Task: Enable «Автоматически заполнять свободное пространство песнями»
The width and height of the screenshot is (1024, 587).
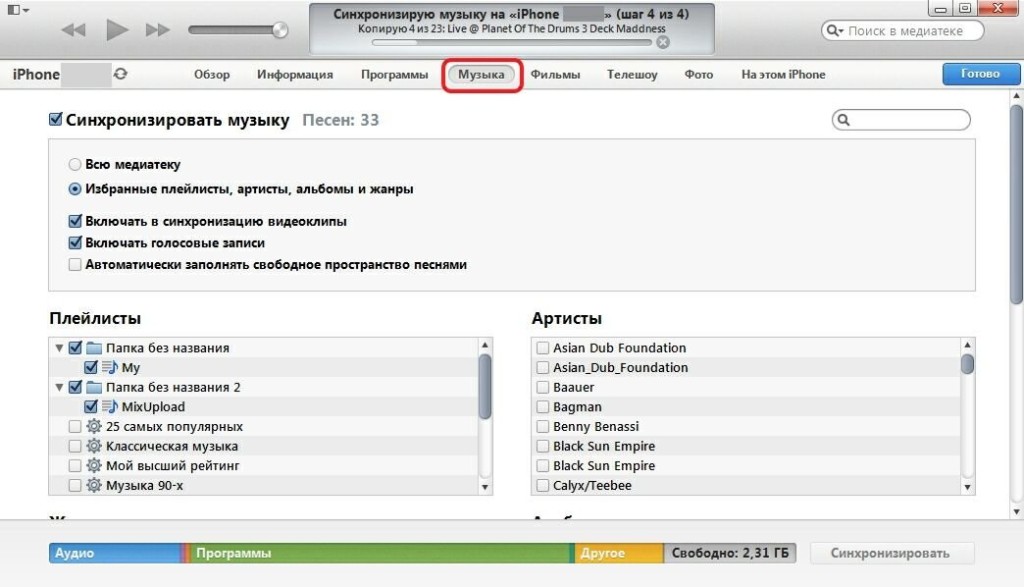Action: 75,263
